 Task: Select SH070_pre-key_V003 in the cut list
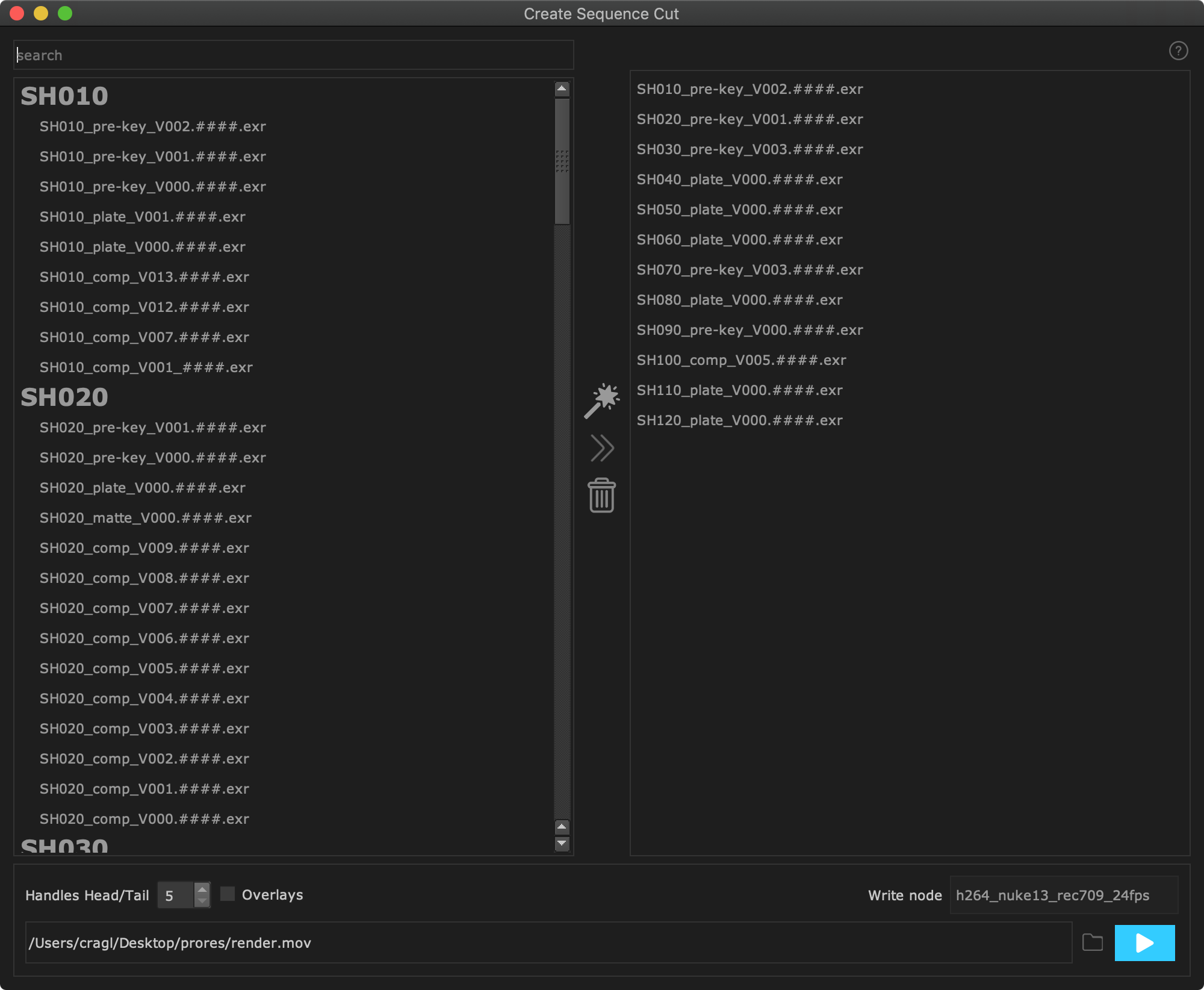coord(750,270)
